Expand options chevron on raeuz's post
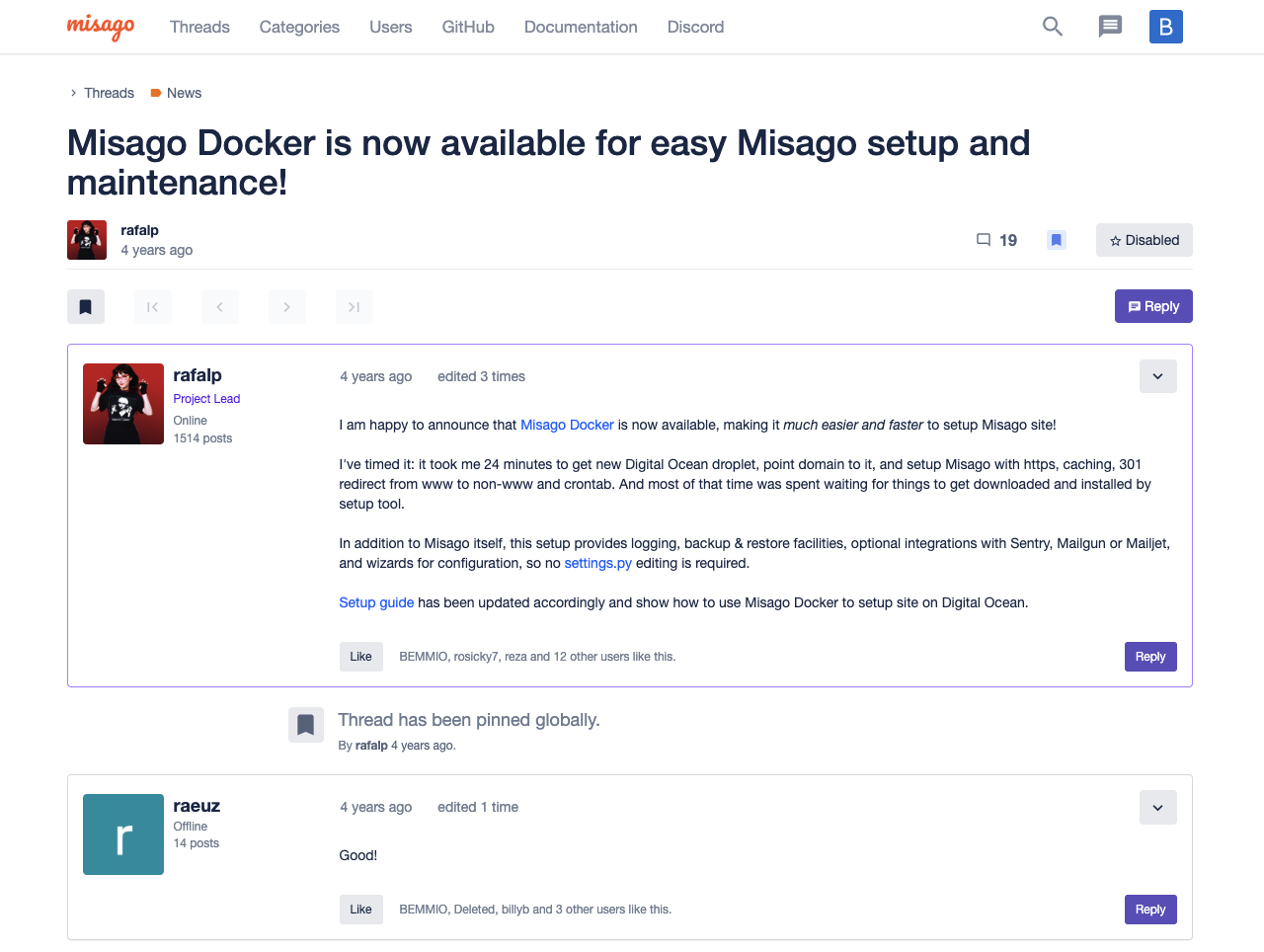The height and width of the screenshot is (952, 1264). 1157,807
